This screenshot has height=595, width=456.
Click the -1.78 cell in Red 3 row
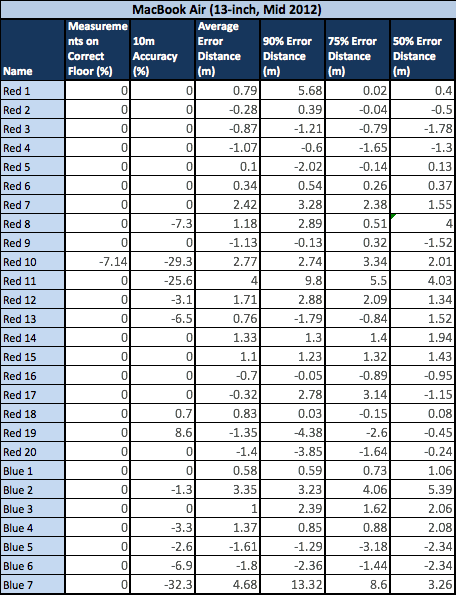[423, 129]
